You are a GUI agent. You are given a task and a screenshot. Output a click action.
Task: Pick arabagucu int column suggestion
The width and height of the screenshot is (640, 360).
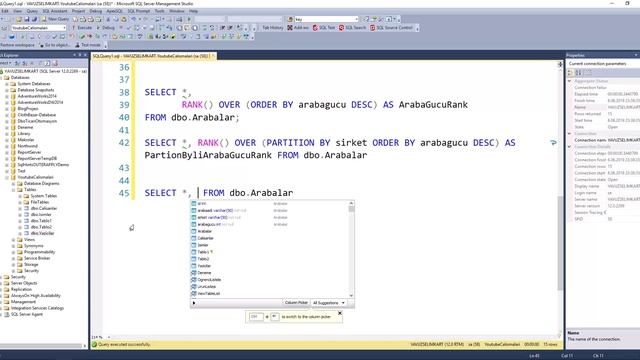pos(269,224)
